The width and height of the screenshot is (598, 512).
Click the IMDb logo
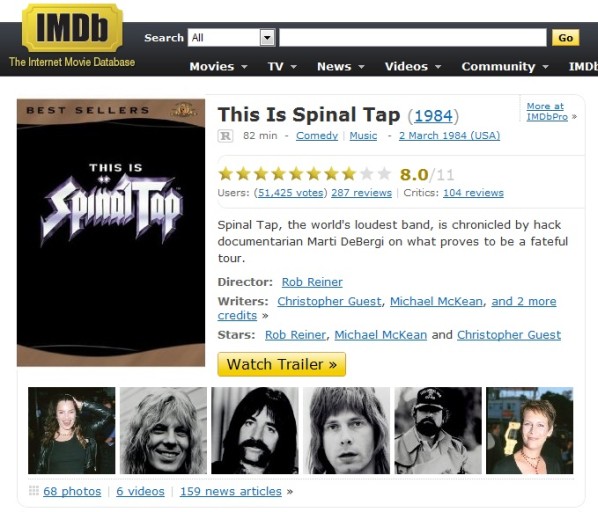(72, 27)
